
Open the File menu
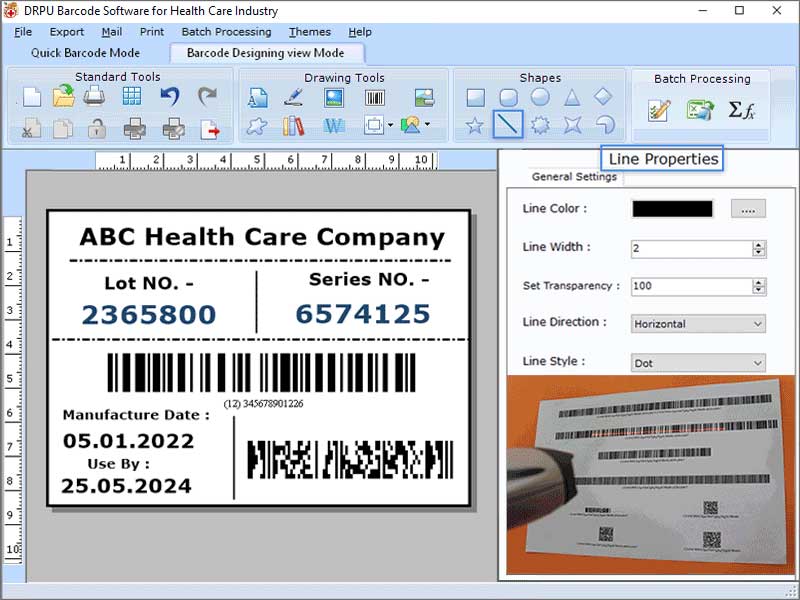click(x=23, y=32)
